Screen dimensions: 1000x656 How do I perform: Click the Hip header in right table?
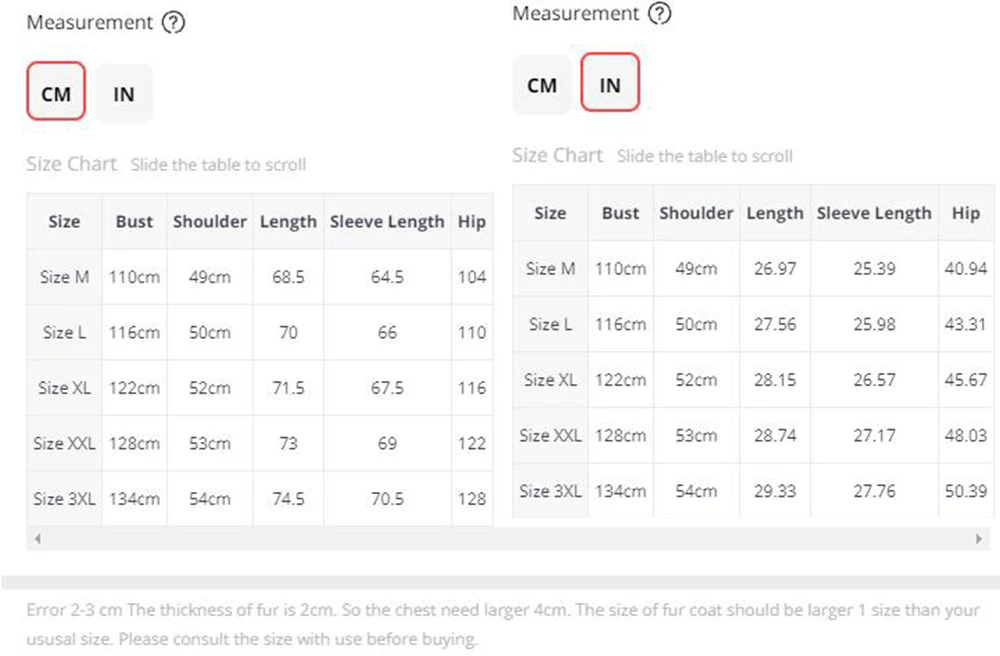[965, 213]
